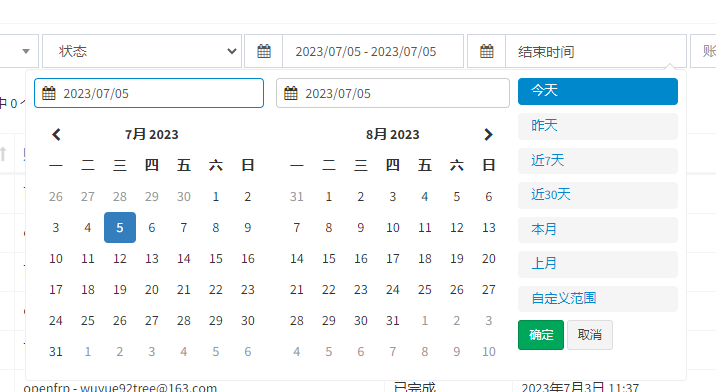Click the date range field 2023/07/05 - 2023/07/05
Screen dimensions: 716x392
coord(373,51)
